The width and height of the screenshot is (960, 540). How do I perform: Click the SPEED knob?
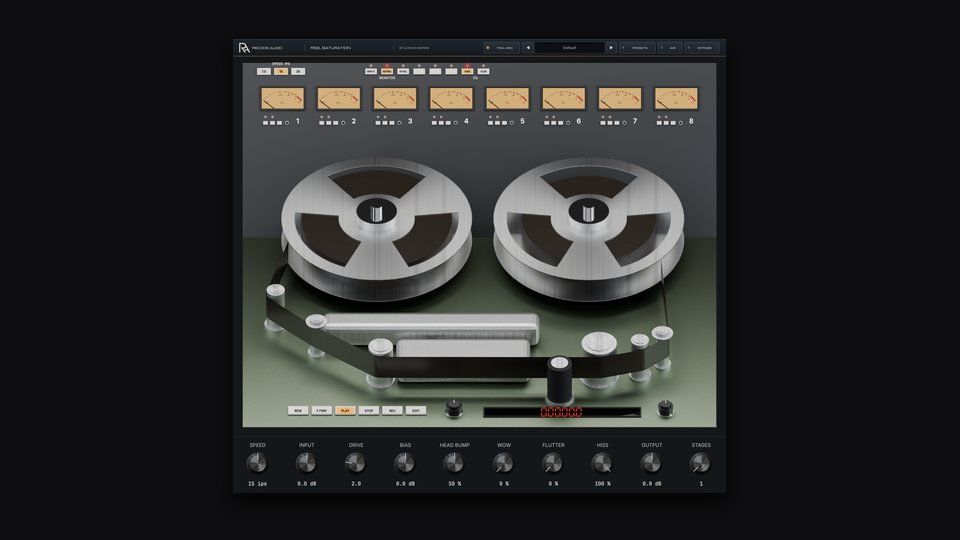tap(257, 463)
